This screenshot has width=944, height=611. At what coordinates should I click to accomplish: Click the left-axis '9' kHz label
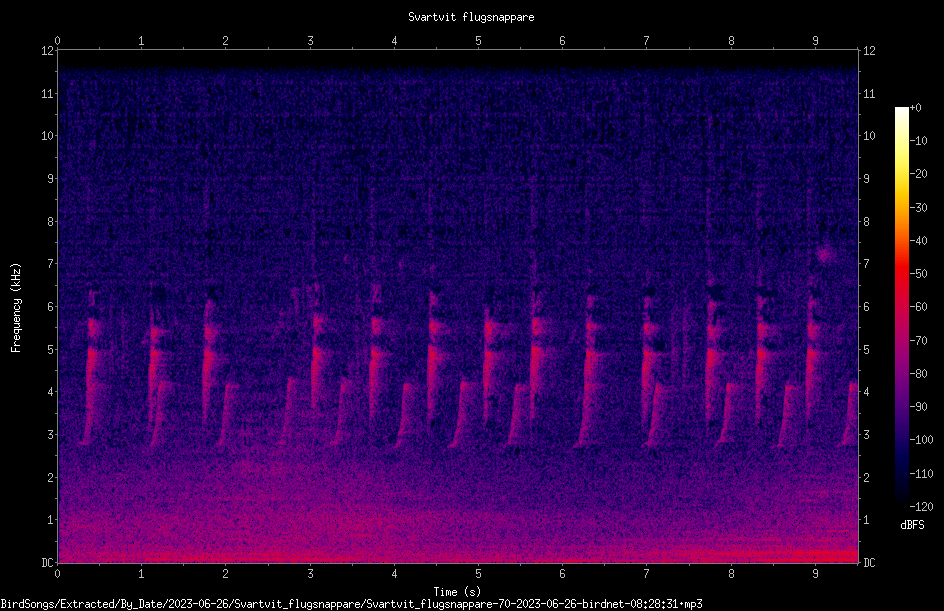pos(51,179)
